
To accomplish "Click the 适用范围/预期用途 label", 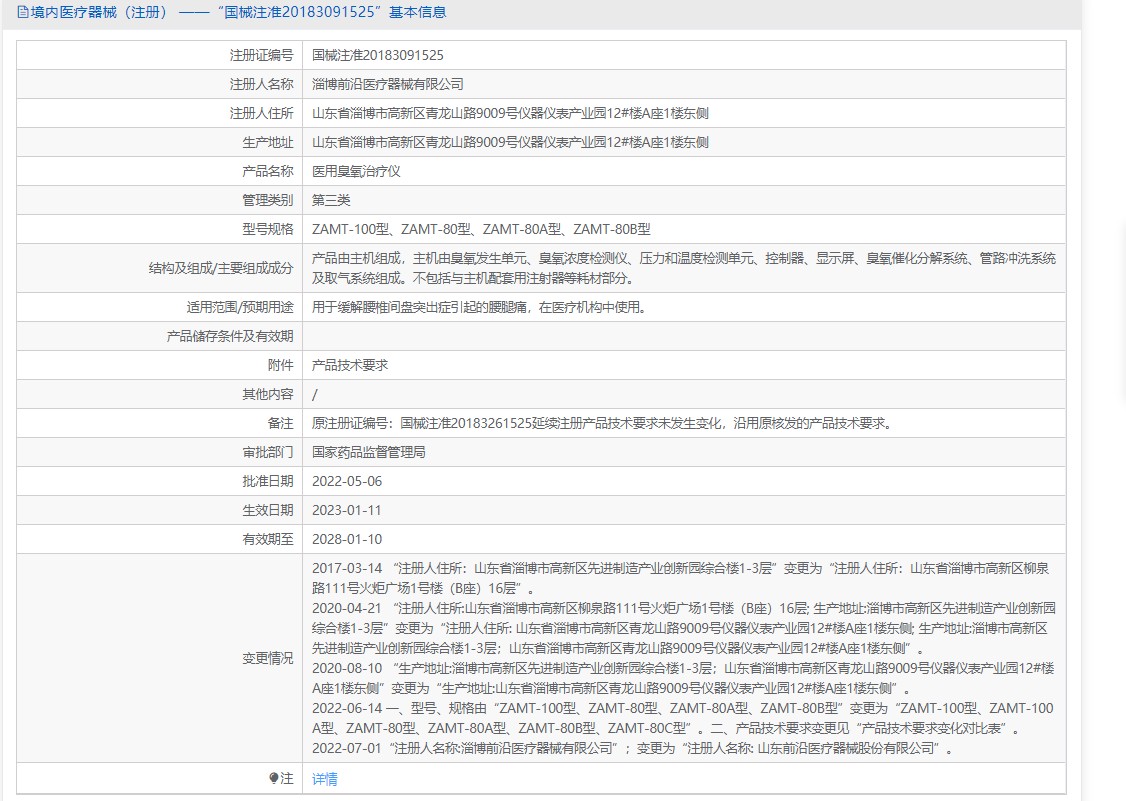I will (240, 307).
